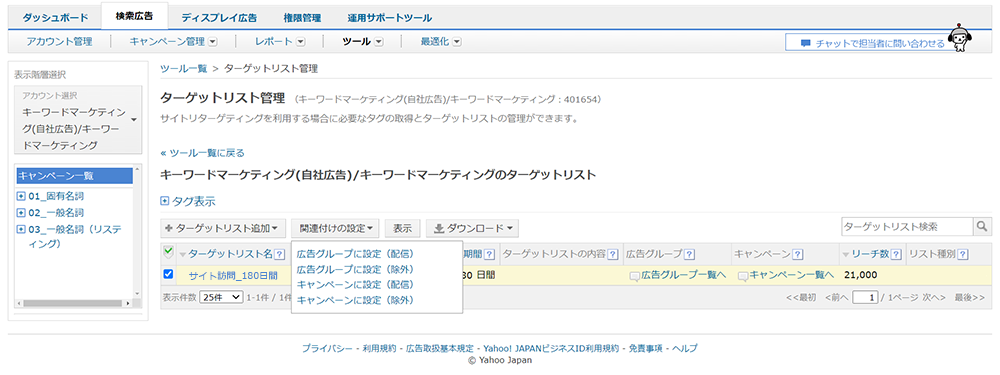
Task: Click help icon next to リスト種別 header
Action: click(x=963, y=255)
